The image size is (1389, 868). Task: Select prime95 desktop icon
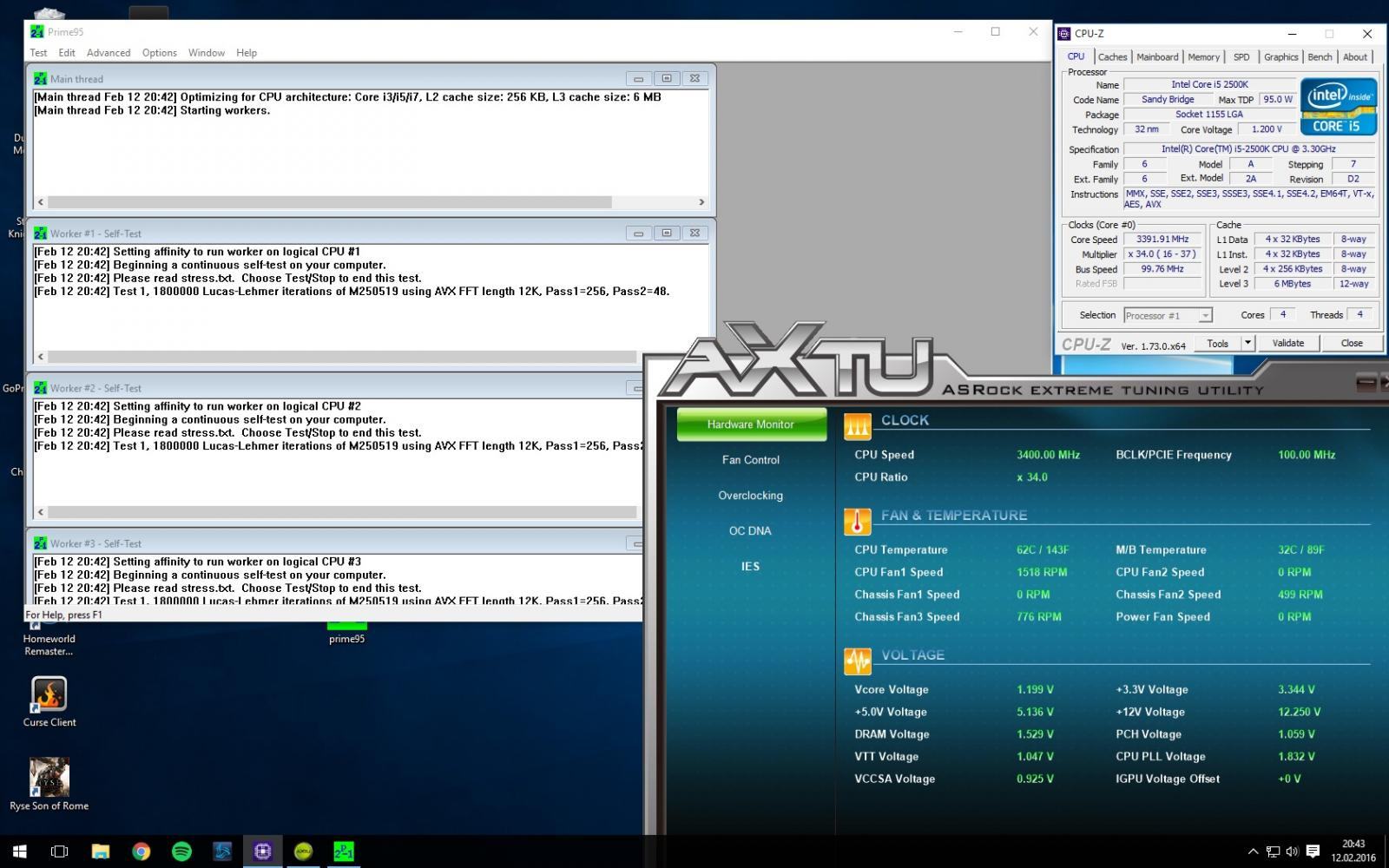[347, 632]
